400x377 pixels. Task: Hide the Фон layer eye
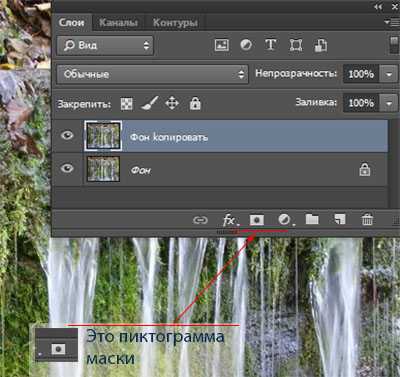pos(67,168)
